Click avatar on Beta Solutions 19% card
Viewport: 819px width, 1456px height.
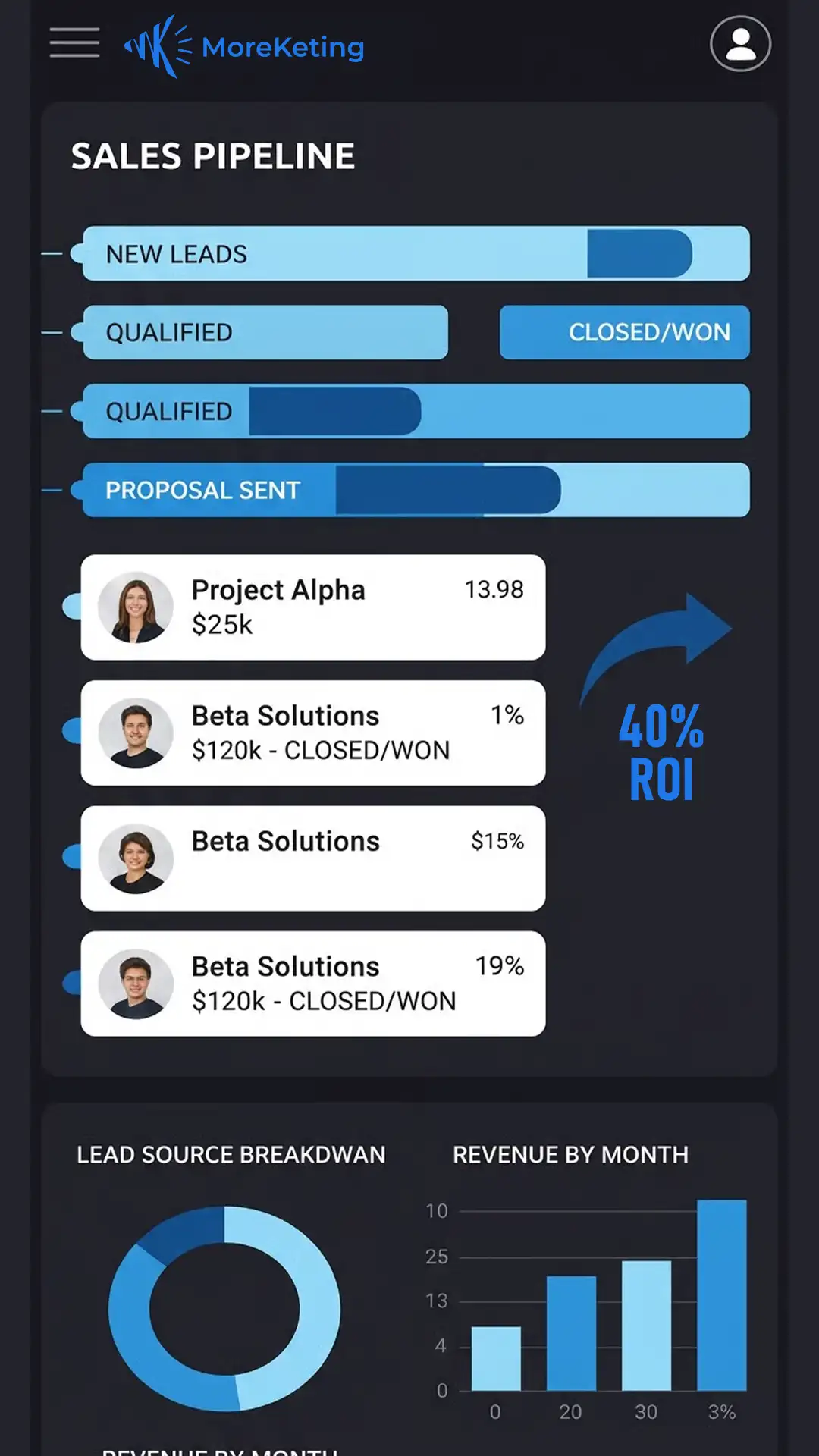136,984
